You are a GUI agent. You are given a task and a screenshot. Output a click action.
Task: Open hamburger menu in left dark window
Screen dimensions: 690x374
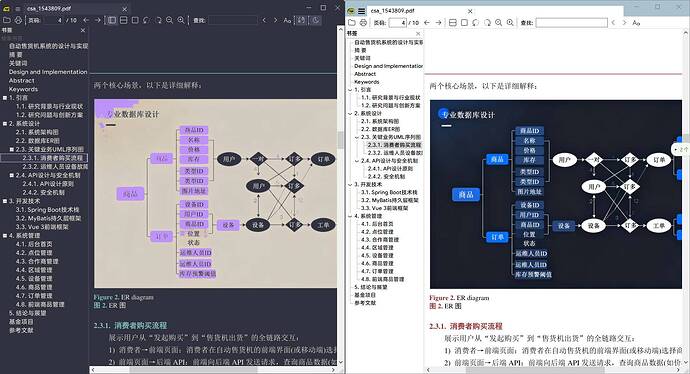(x=18, y=8)
